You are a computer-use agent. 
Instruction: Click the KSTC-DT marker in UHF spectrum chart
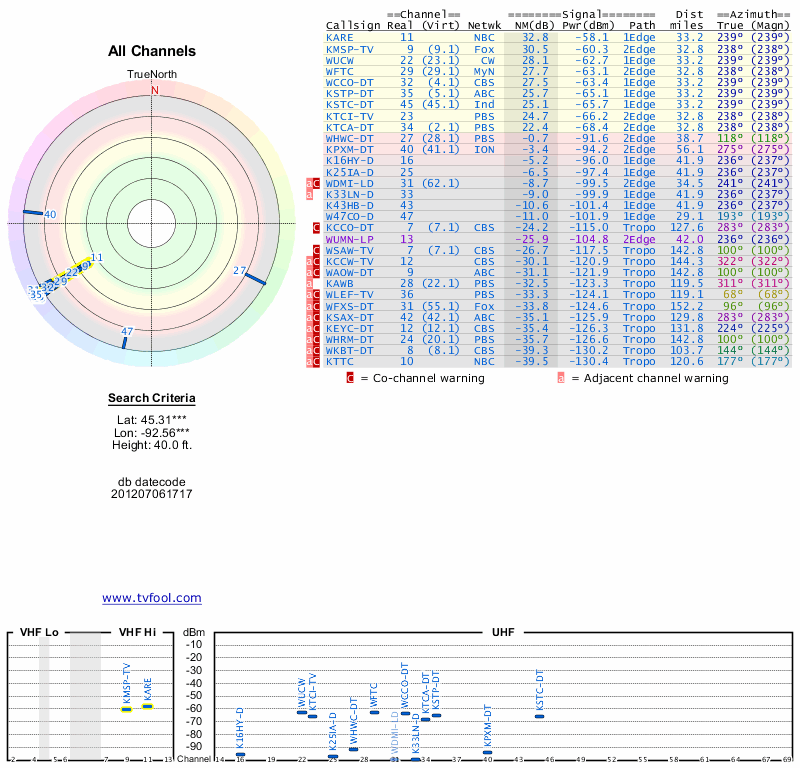point(540,716)
